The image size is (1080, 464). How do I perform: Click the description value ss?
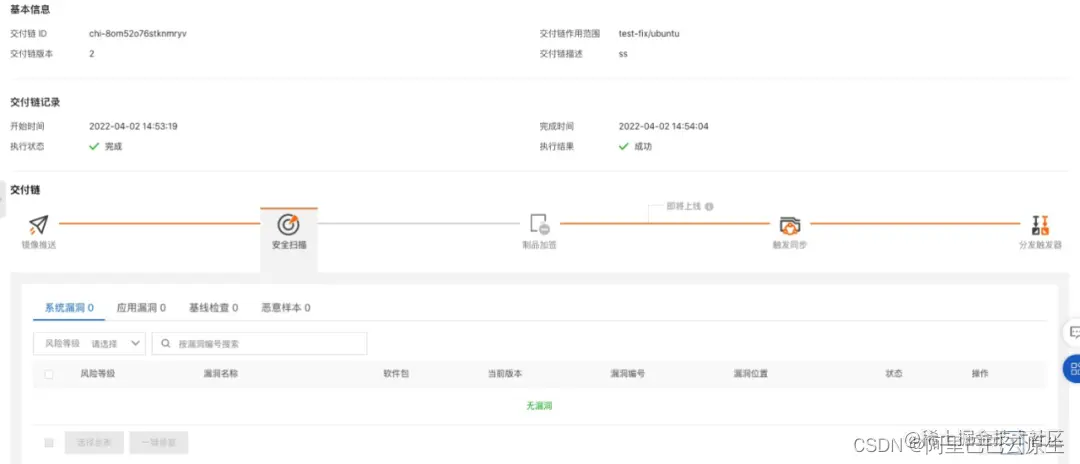coord(623,54)
